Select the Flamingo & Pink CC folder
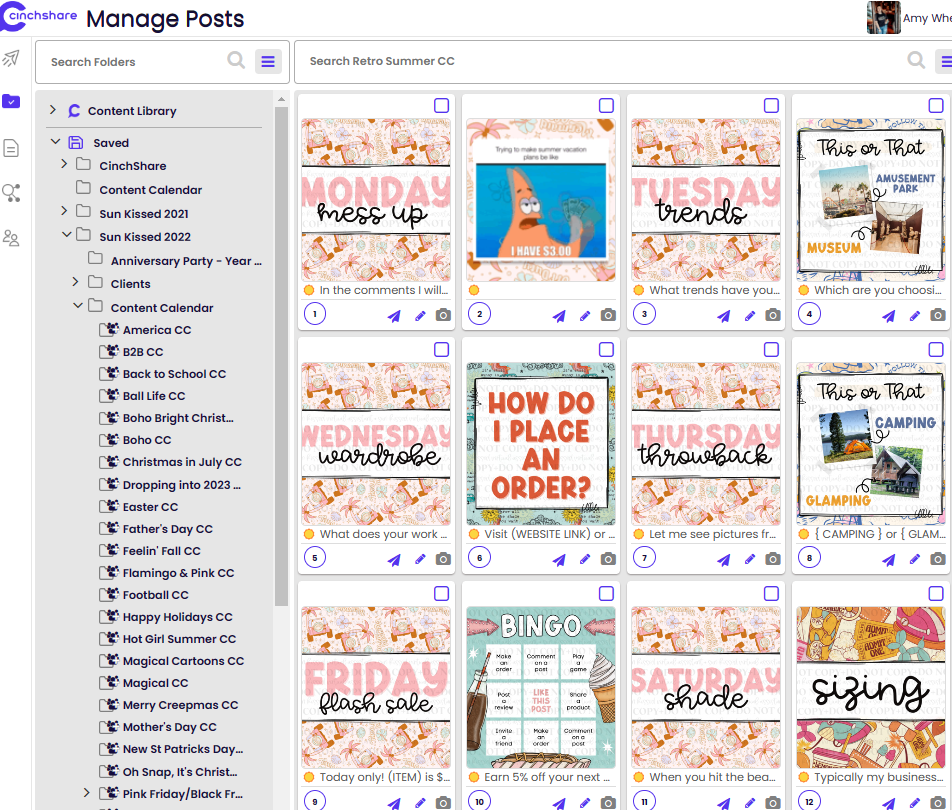 (178, 573)
